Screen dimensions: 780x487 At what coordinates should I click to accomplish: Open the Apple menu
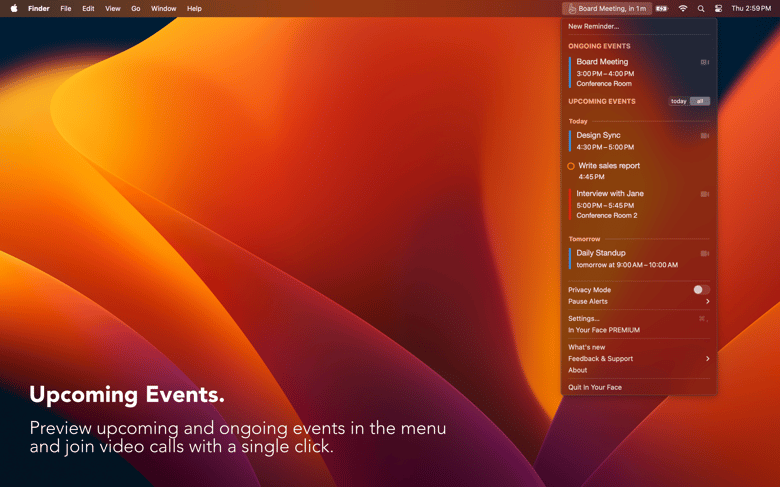click(14, 8)
